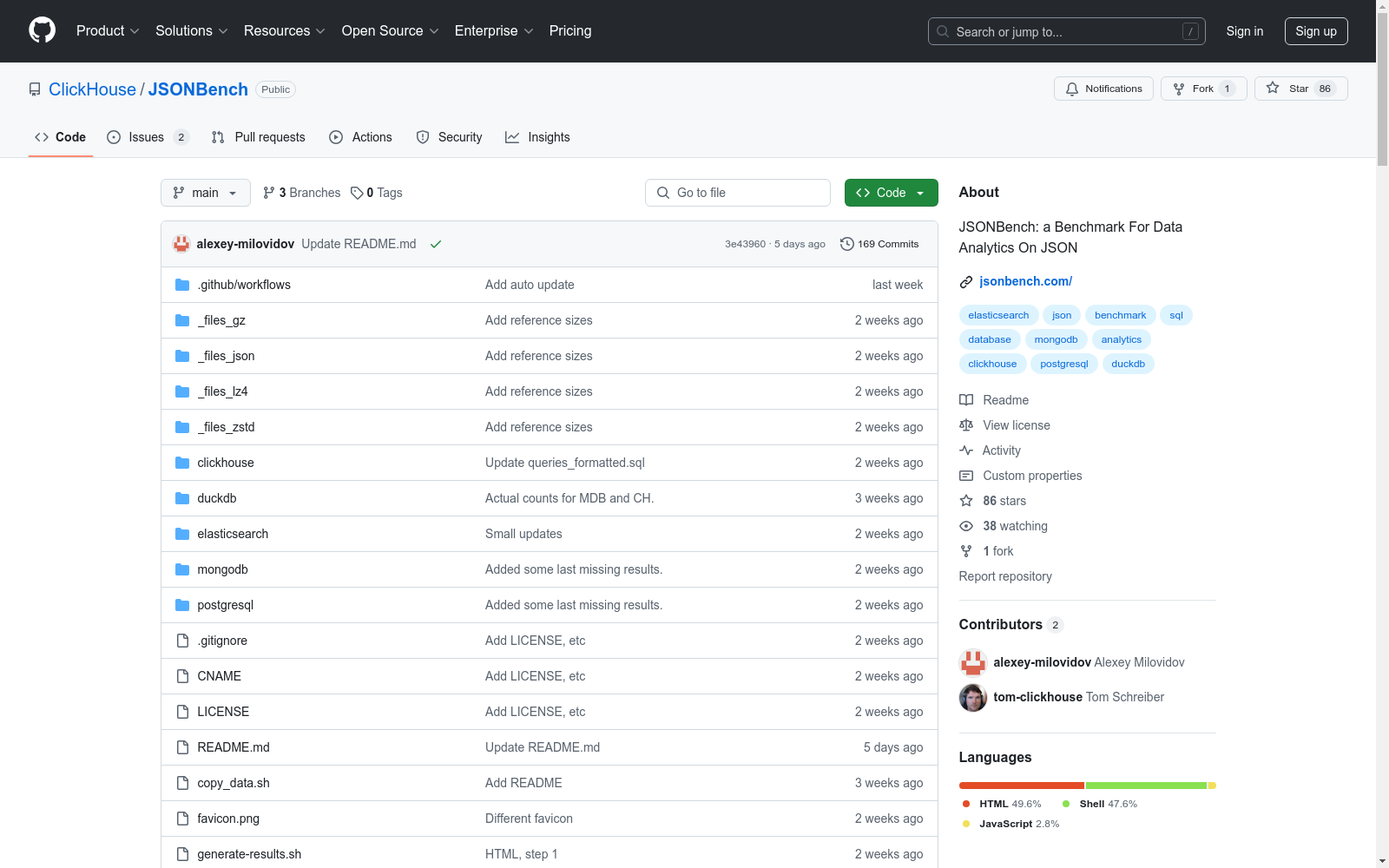
Task: Click the link icon beside jsonbench.com
Action: pyautogui.click(x=966, y=281)
